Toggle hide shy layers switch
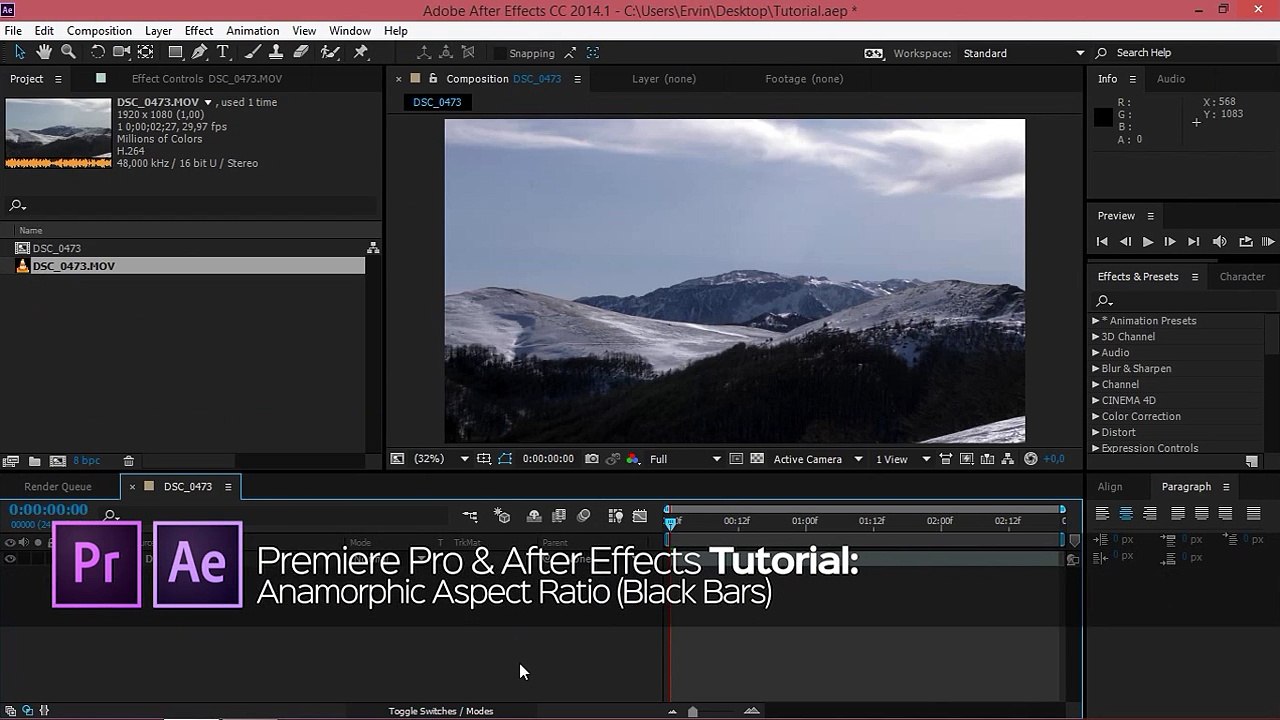Screen dimensions: 1280x720 (x=534, y=516)
